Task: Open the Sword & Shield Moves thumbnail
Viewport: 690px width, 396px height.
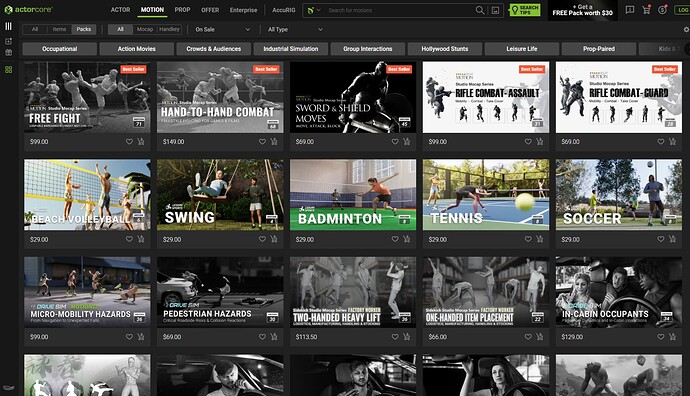Action: [x=353, y=97]
